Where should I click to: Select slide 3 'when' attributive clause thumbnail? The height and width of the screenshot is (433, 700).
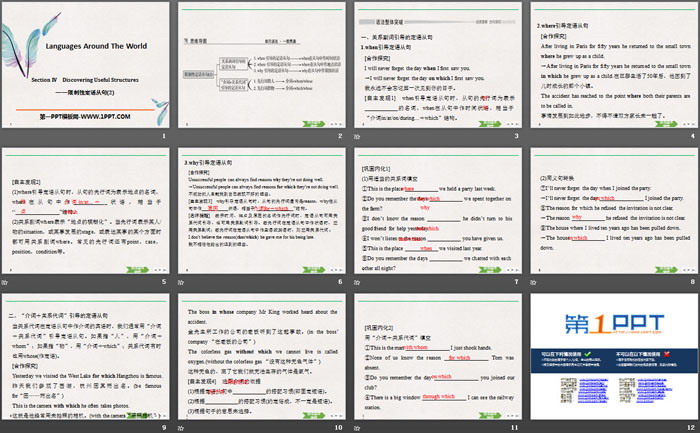point(438,65)
